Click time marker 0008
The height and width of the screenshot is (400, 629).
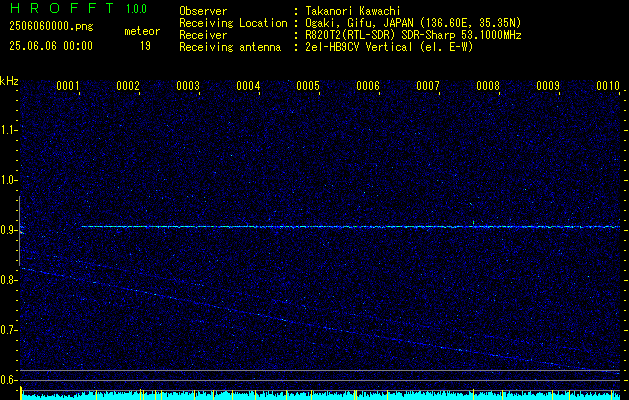[x=488, y=86]
